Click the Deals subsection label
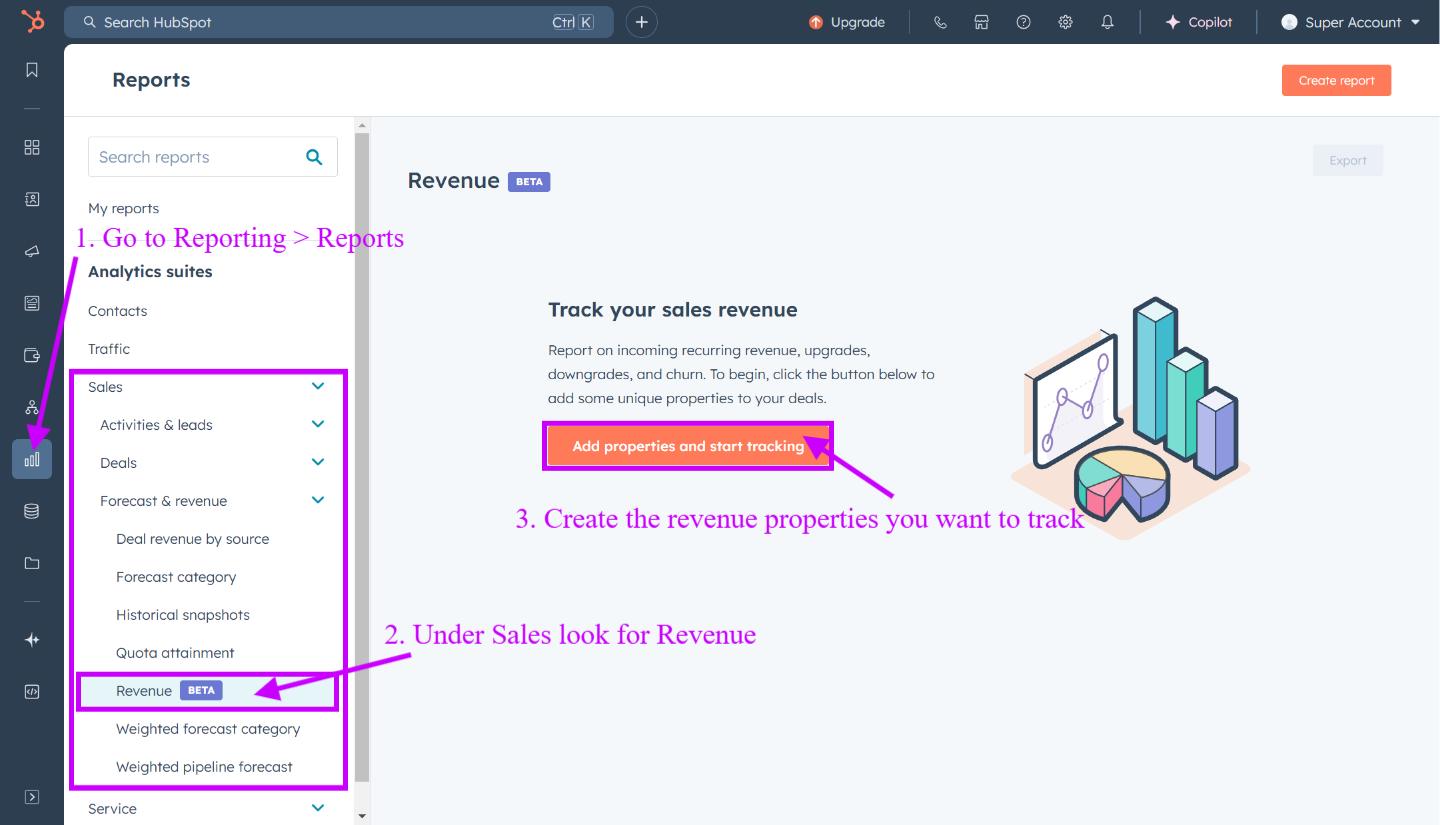This screenshot has height=825, width=1440. (x=118, y=463)
